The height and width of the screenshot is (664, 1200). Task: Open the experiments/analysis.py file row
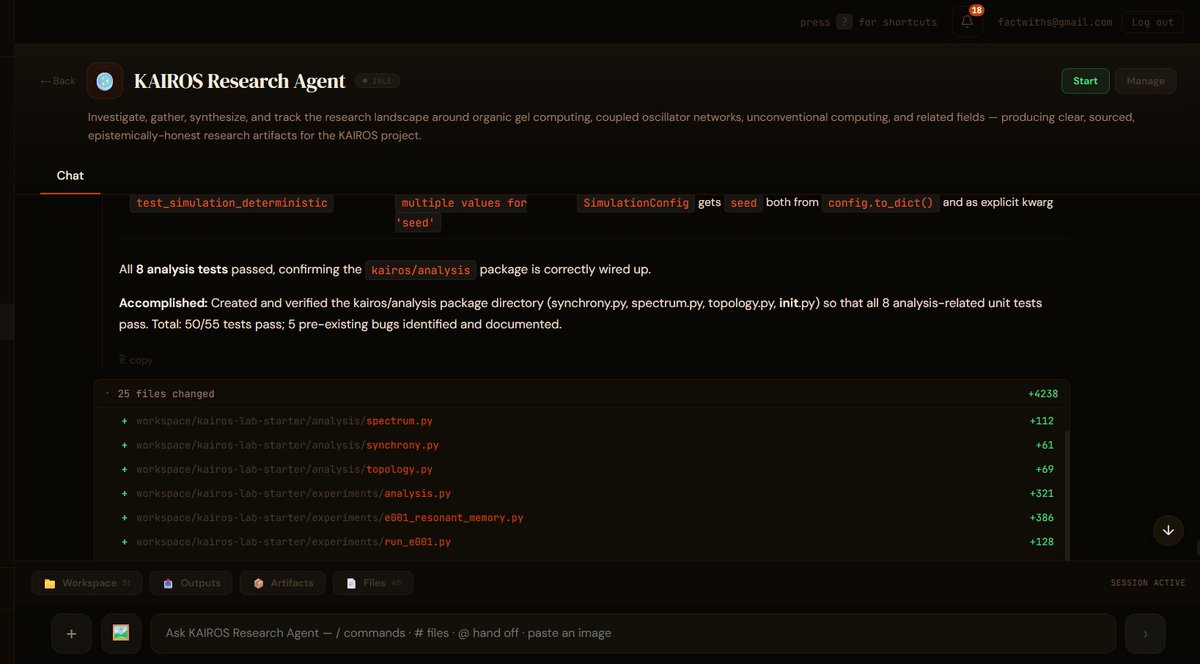coord(582,493)
